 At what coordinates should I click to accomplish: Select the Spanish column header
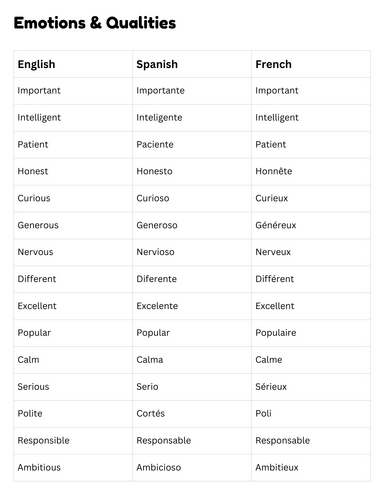pos(157,64)
